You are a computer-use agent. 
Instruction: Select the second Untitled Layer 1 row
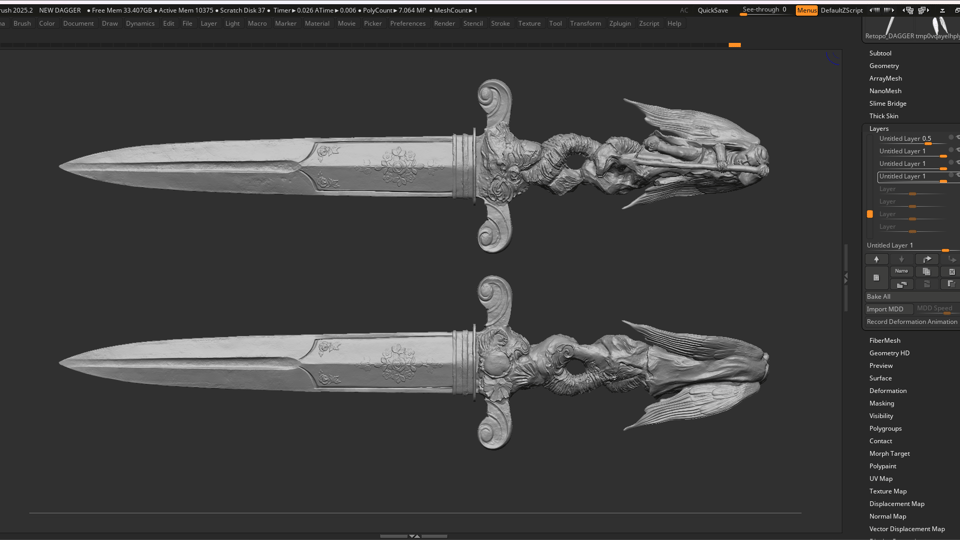912,151
